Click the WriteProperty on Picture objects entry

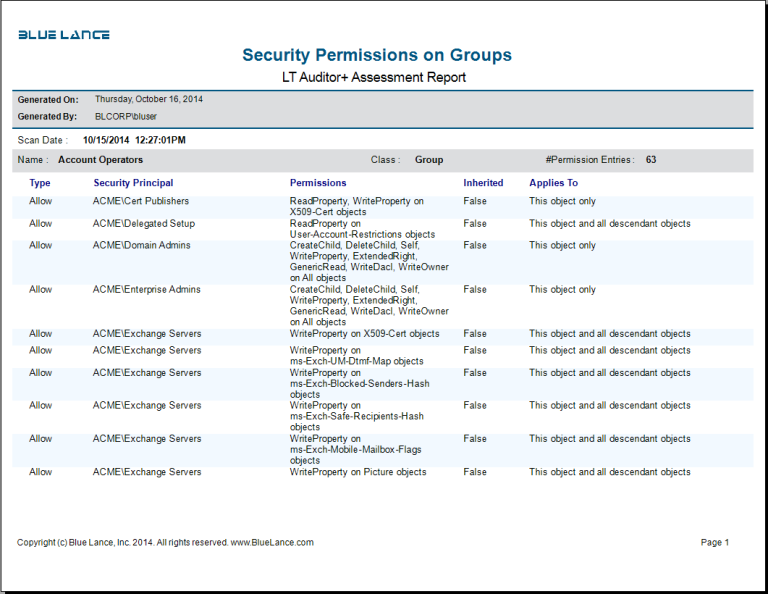click(358, 472)
